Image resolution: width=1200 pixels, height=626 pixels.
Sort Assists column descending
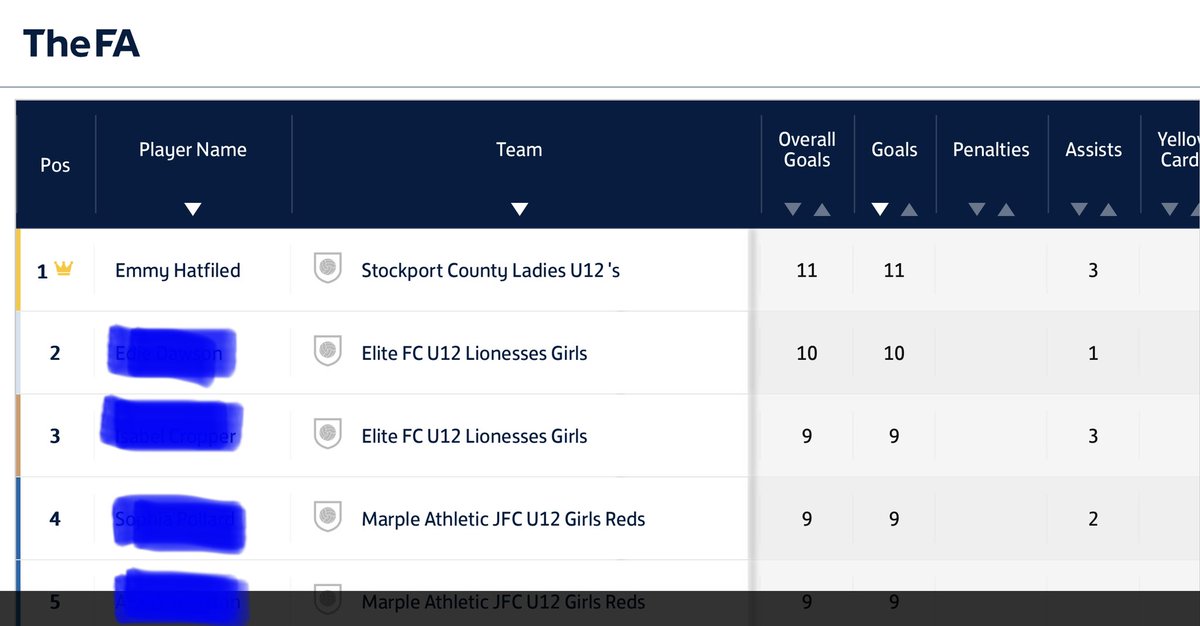[1079, 209]
